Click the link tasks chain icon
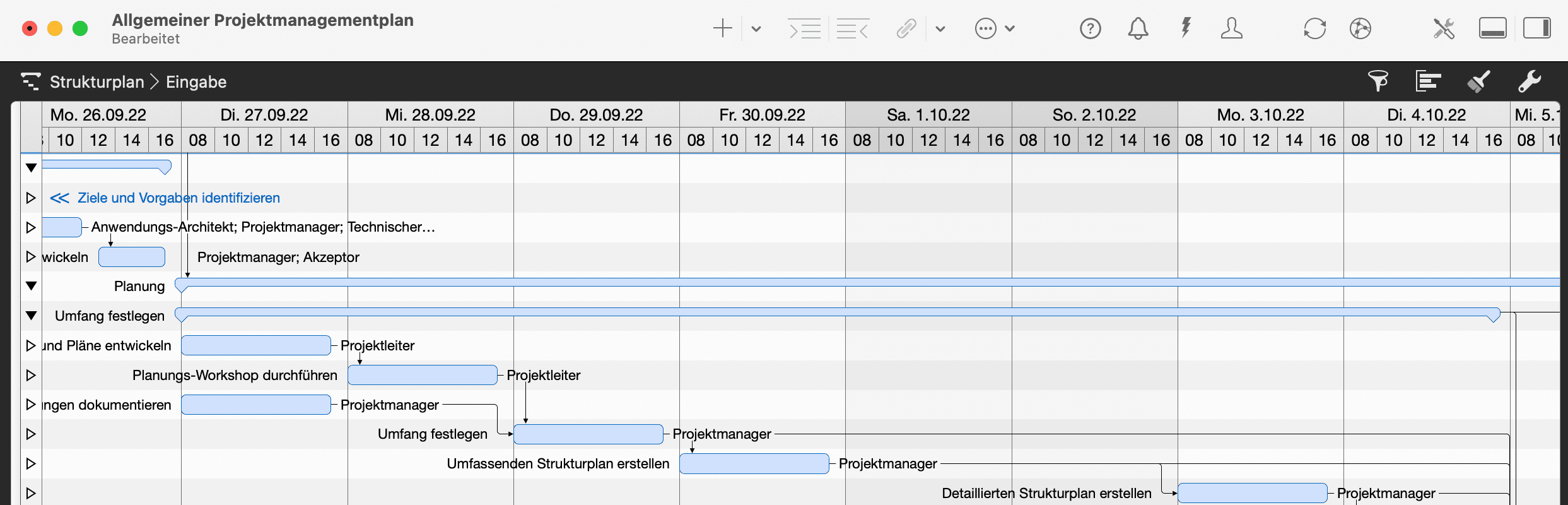Screen dimensions: 1568x505 (906, 28)
